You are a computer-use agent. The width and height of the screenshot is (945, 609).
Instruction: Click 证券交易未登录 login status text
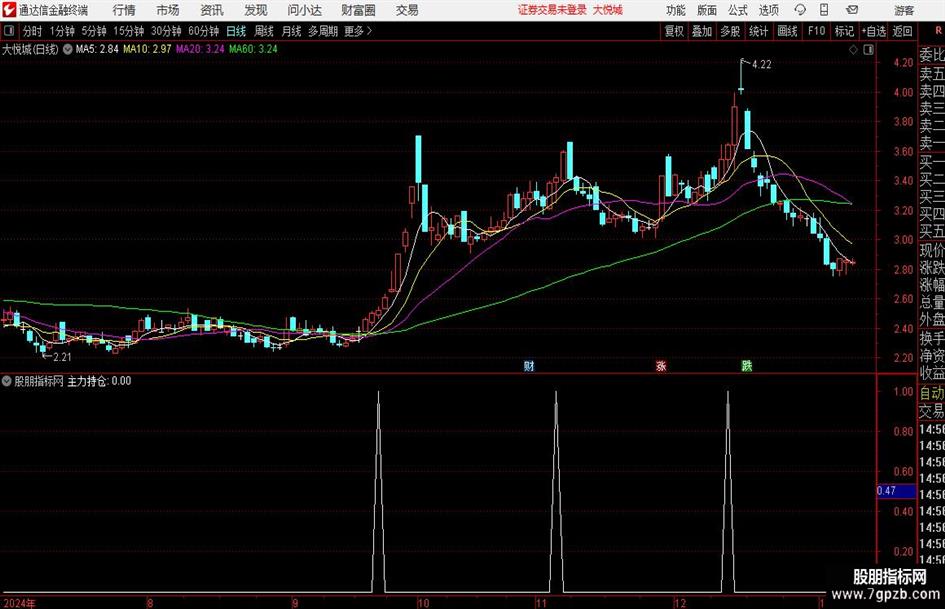point(552,10)
